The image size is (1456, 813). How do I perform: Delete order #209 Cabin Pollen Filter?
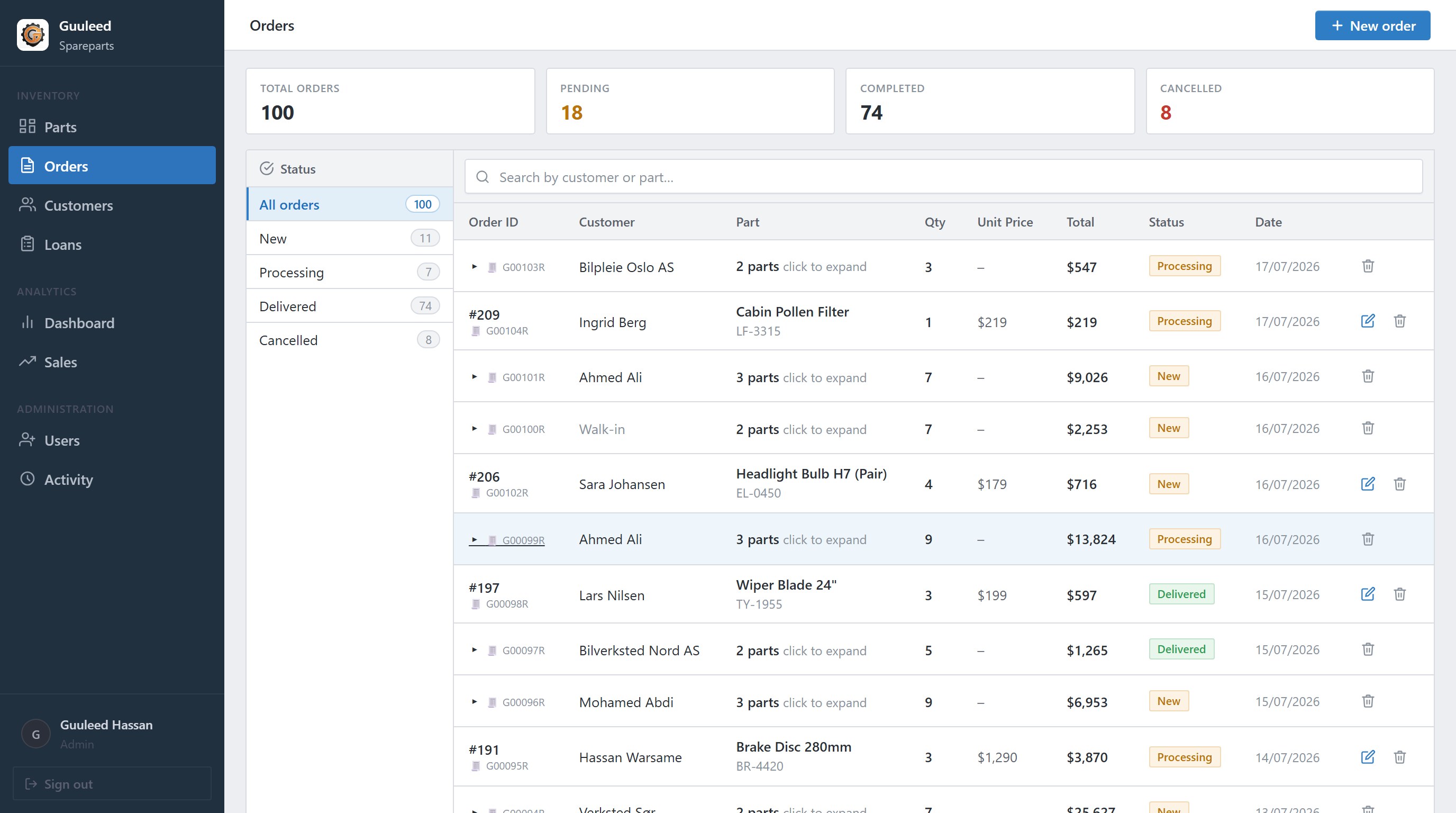[1399, 321]
